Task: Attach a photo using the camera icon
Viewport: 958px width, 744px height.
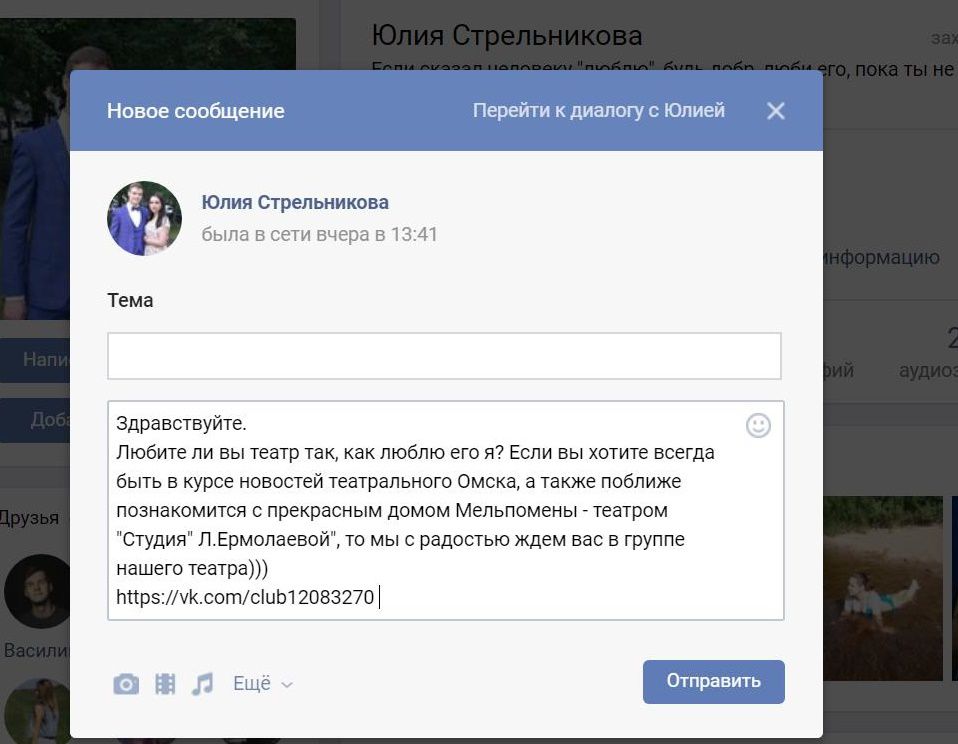Action: (126, 684)
